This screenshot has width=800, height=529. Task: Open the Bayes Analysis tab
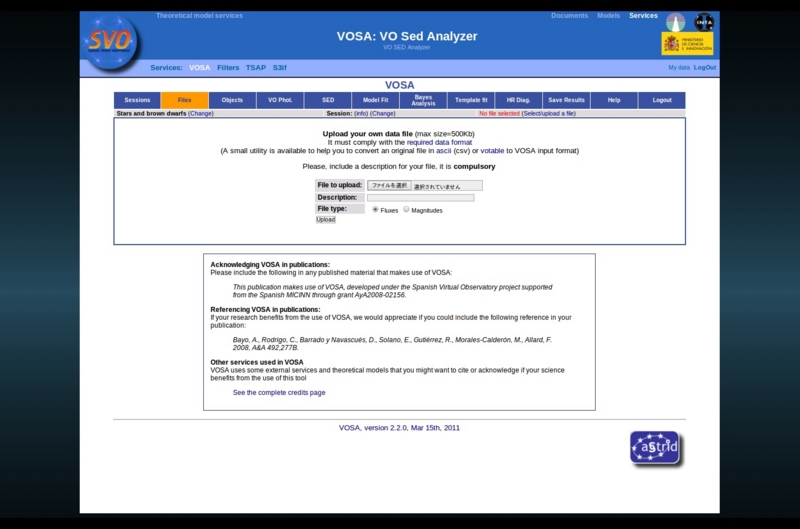(x=423, y=100)
